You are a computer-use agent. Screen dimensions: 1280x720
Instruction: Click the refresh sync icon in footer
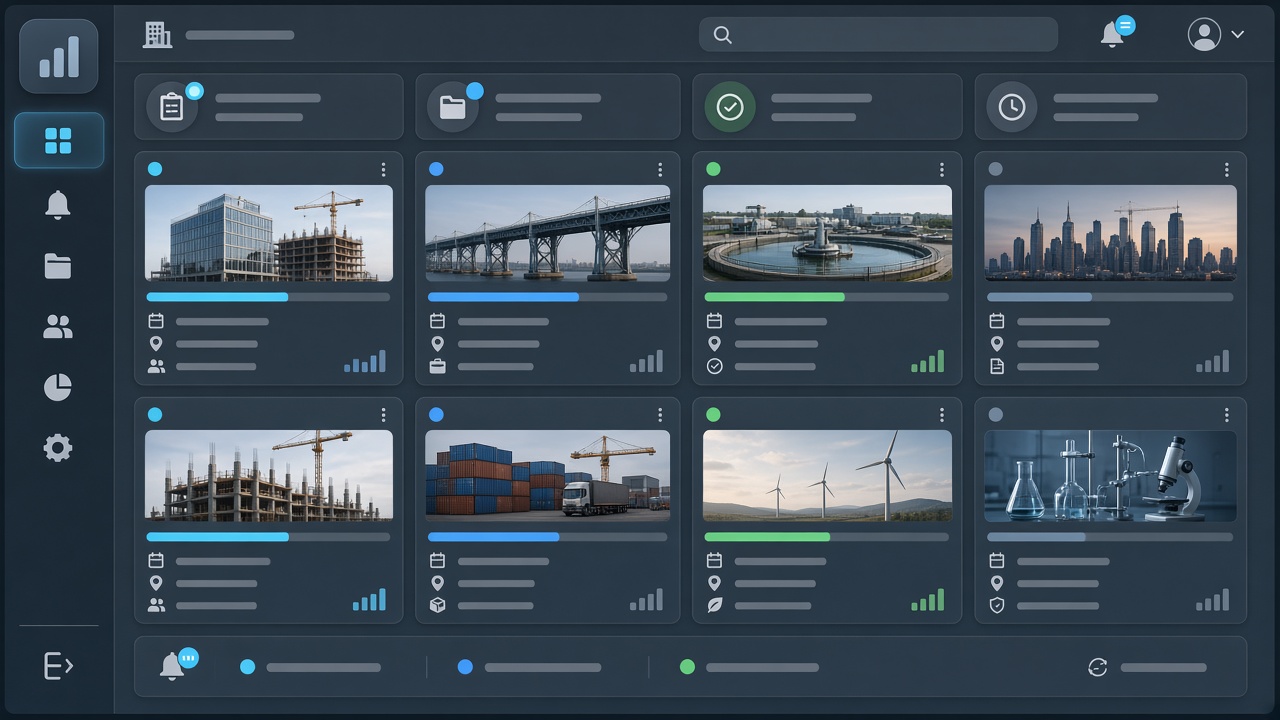pyautogui.click(x=1098, y=667)
